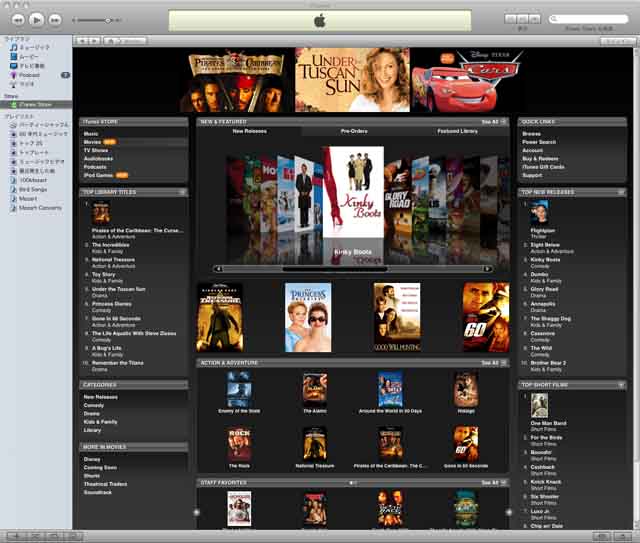Click the store forward navigation arrow

tap(94, 41)
